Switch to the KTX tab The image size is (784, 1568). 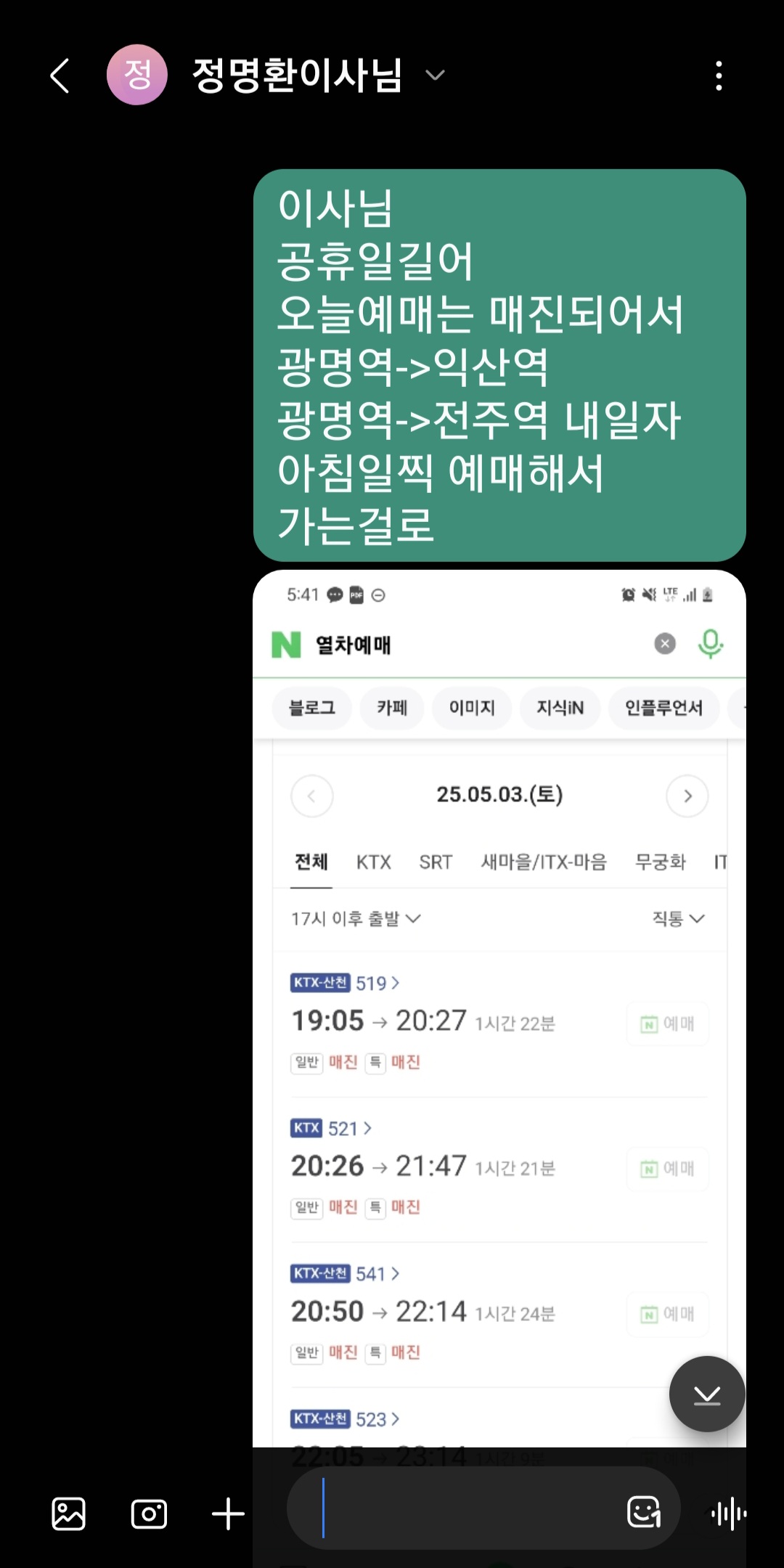(x=373, y=862)
